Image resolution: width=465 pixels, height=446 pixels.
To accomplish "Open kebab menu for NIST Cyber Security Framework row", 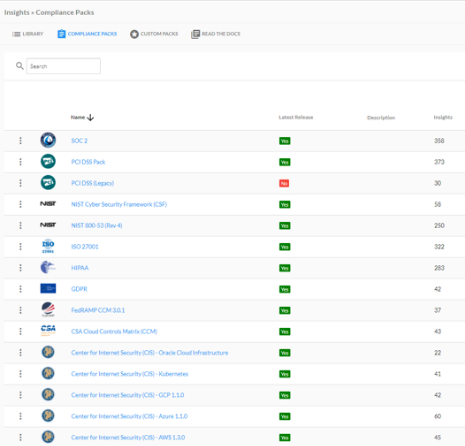I will coord(20,204).
